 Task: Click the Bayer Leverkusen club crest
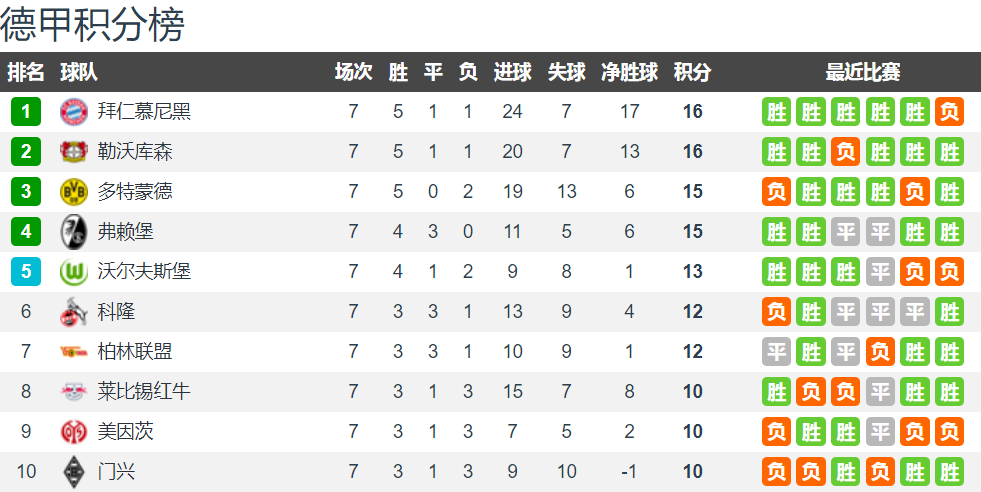click(74, 152)
